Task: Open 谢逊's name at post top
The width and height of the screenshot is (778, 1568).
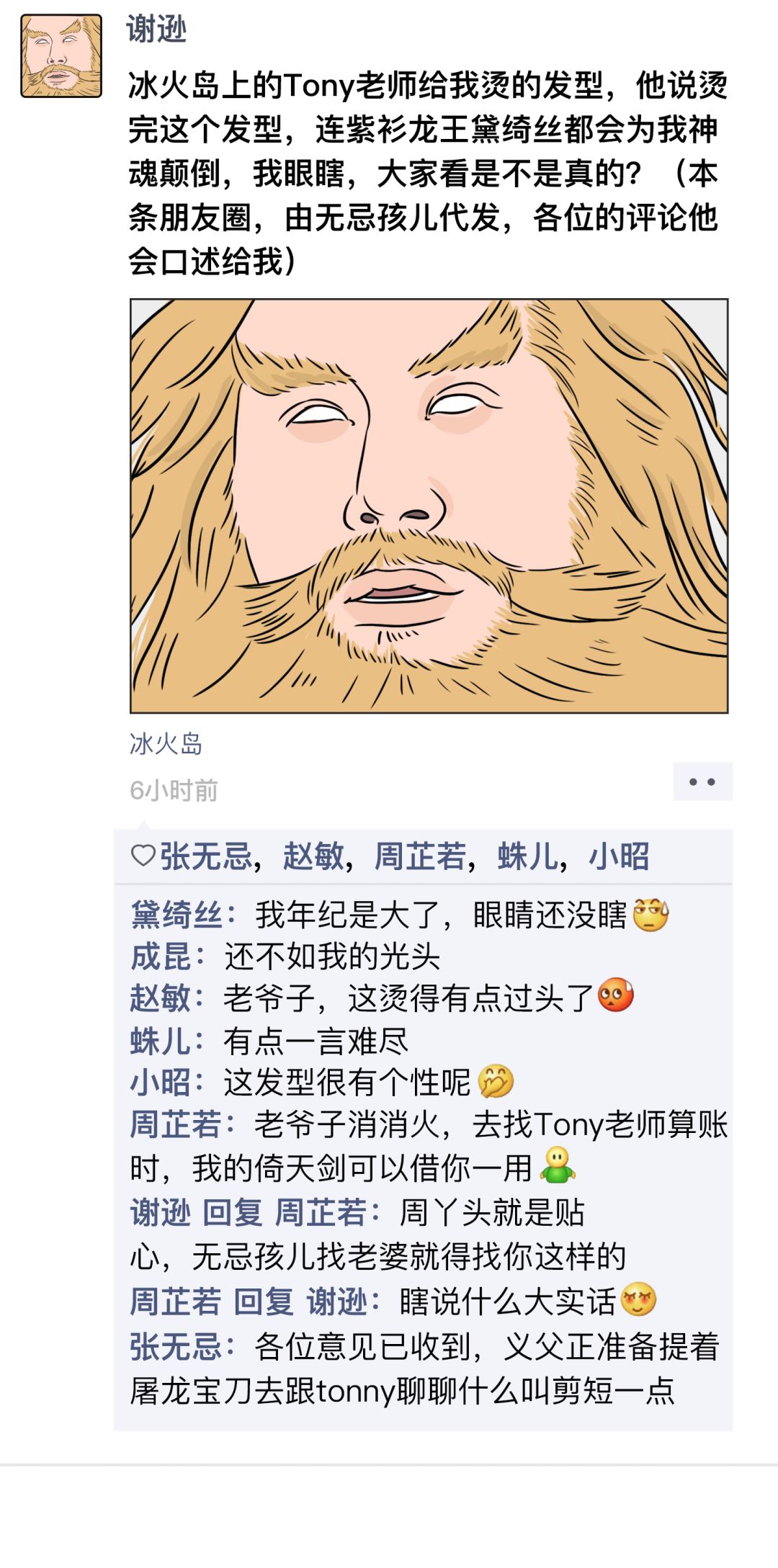Action: (156, 30)
